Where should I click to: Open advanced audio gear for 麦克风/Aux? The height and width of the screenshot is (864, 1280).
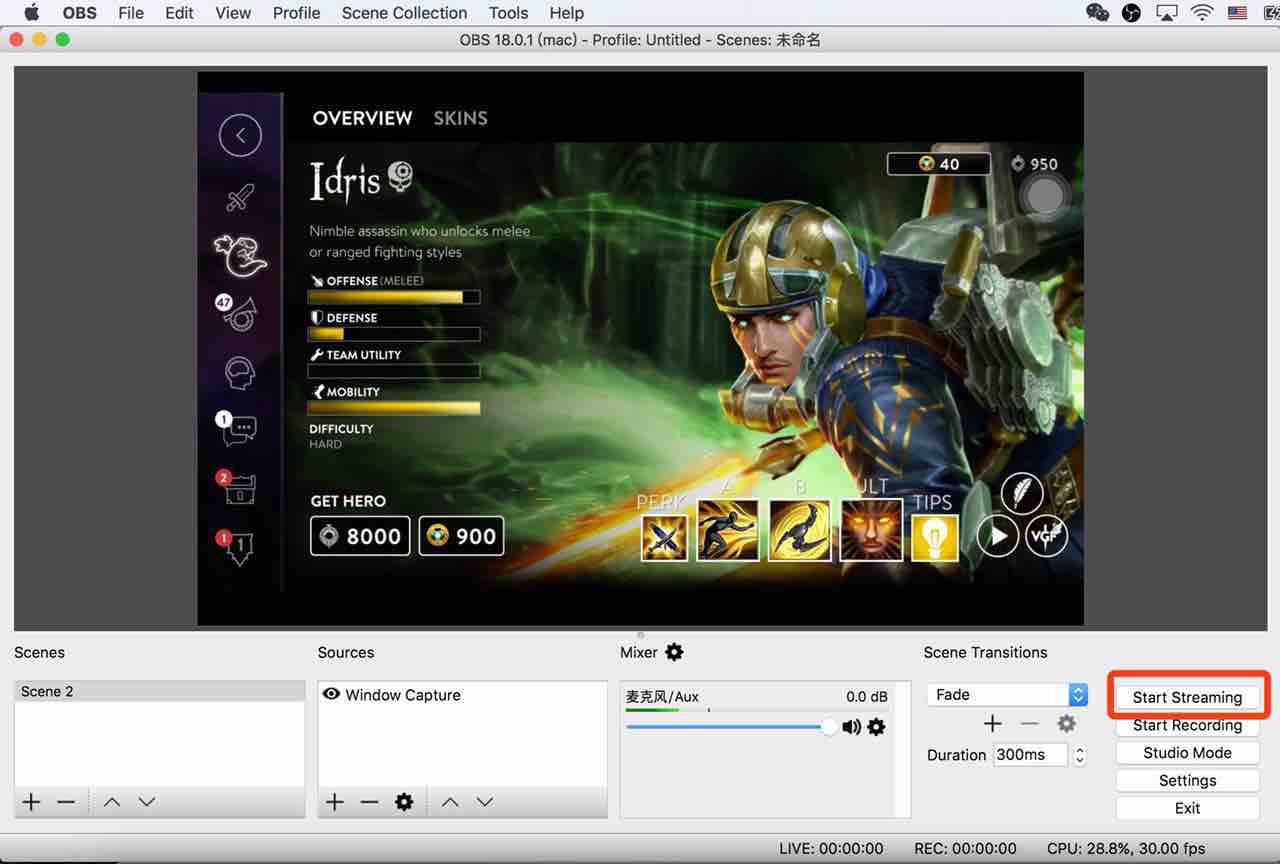[877, 727]
